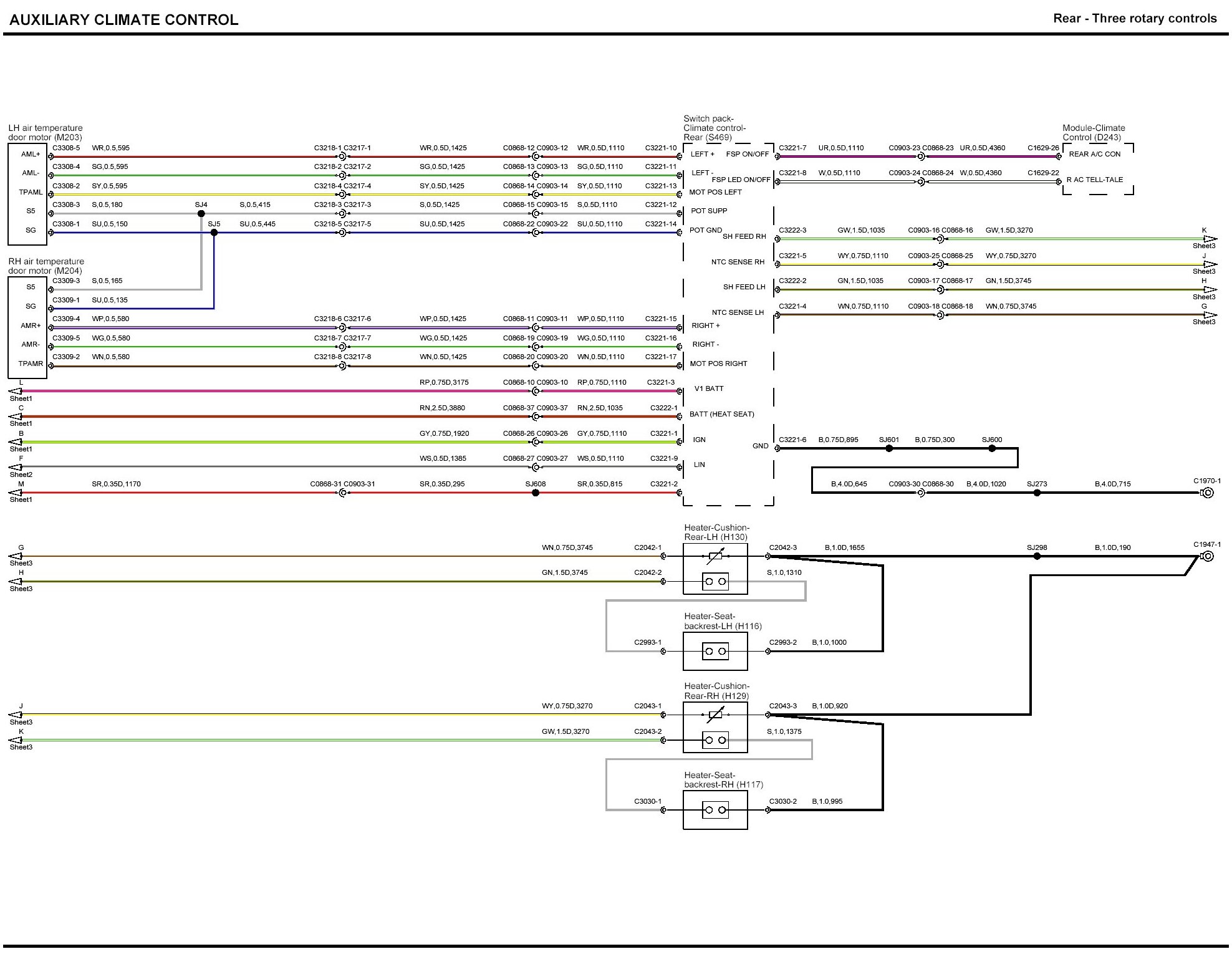Click the SJ608 splice dot
This screenshot has width=1232, height=954.
tap(535, 493)
